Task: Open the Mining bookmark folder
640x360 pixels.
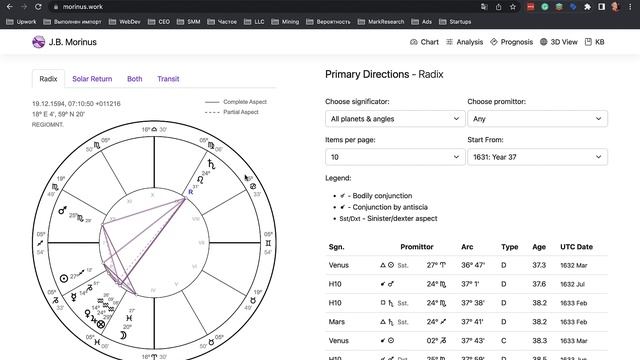Action: pyautogui.click(x=285, y=22)
